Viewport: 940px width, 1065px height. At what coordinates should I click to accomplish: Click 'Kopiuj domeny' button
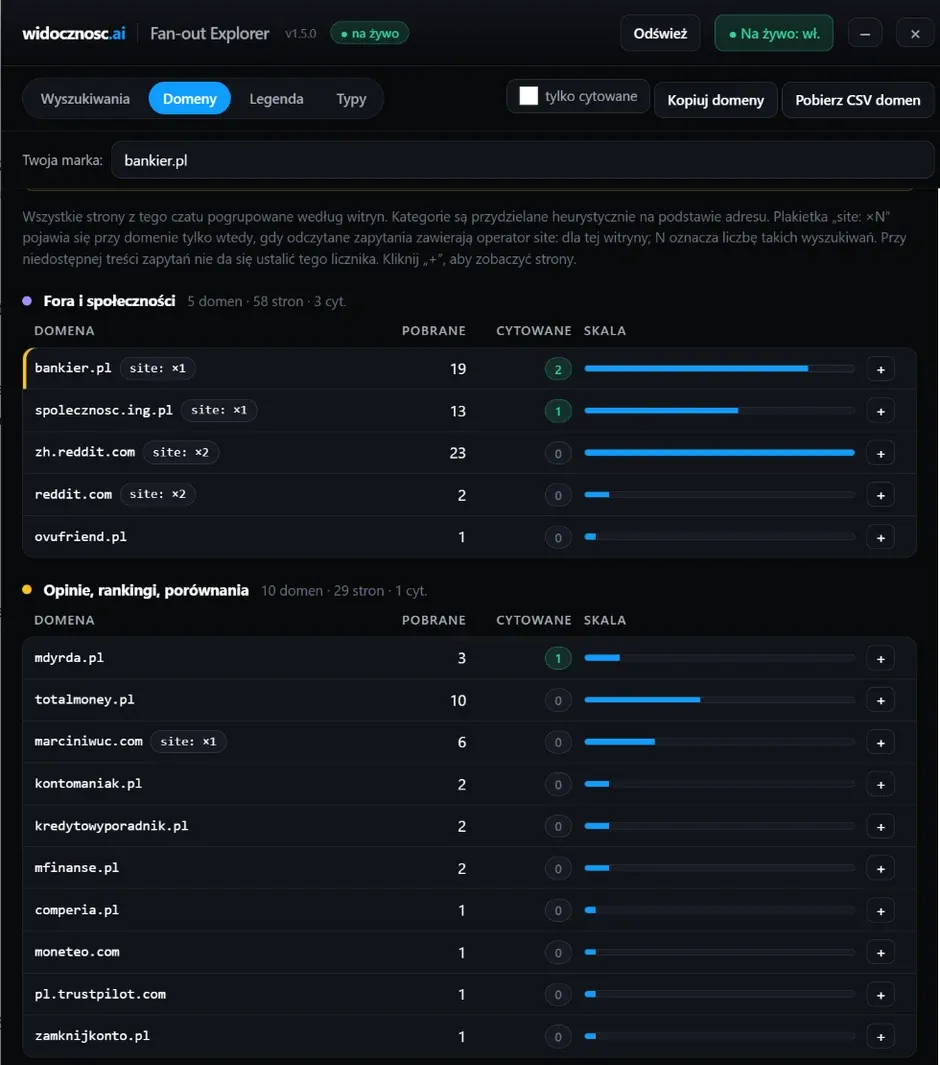(715, 100)
